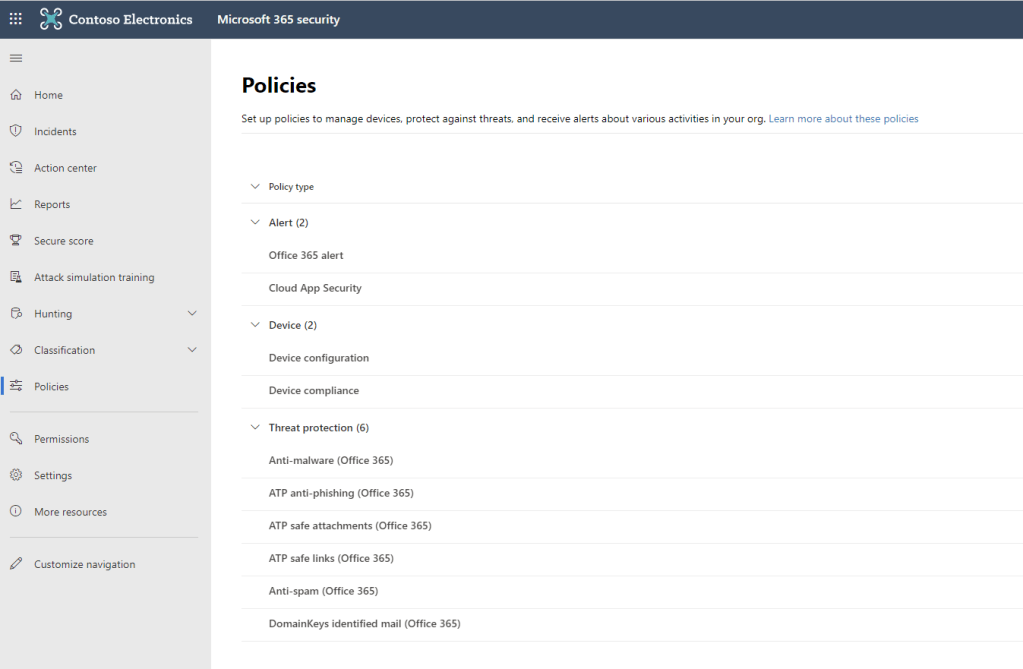Viewport: 1023px width, 669px height.
Task: Click the Settings gear icon
Action: click(x=16, y=475)
